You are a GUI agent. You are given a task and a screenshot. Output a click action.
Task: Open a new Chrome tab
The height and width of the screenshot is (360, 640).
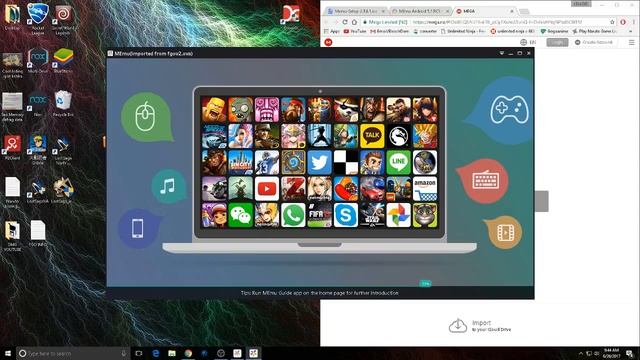coord(524,11)
